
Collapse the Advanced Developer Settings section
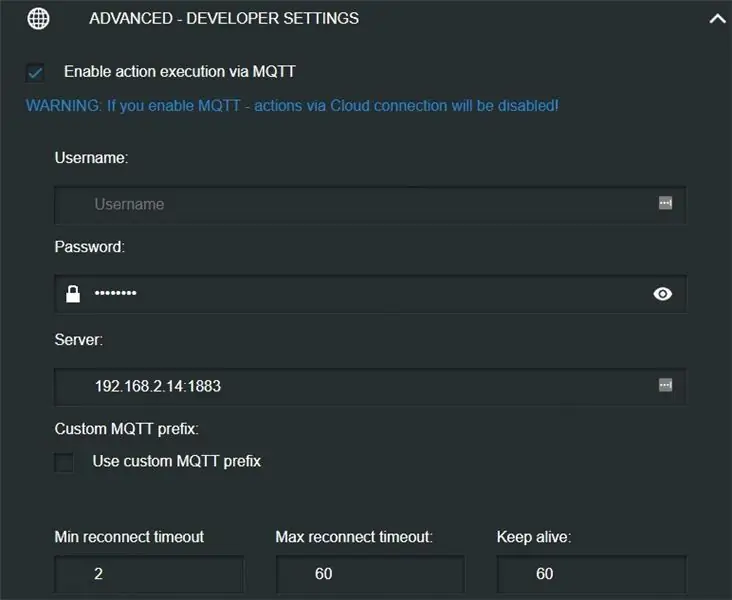718,19
